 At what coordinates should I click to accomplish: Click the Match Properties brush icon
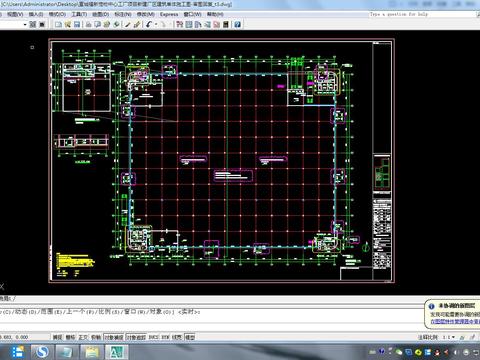137,24
